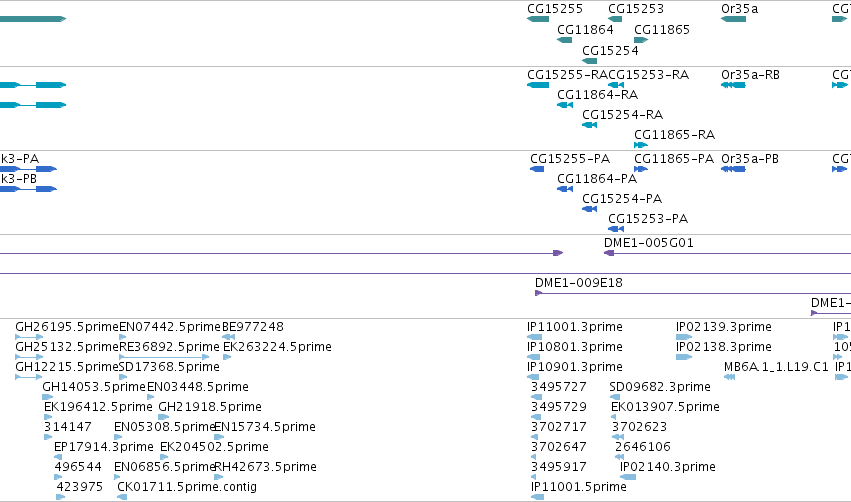Image resolution: width=851 pixels, height=502 pixels.
Task: Select the EK013907.5prime EST
Action: click(613, 417)
